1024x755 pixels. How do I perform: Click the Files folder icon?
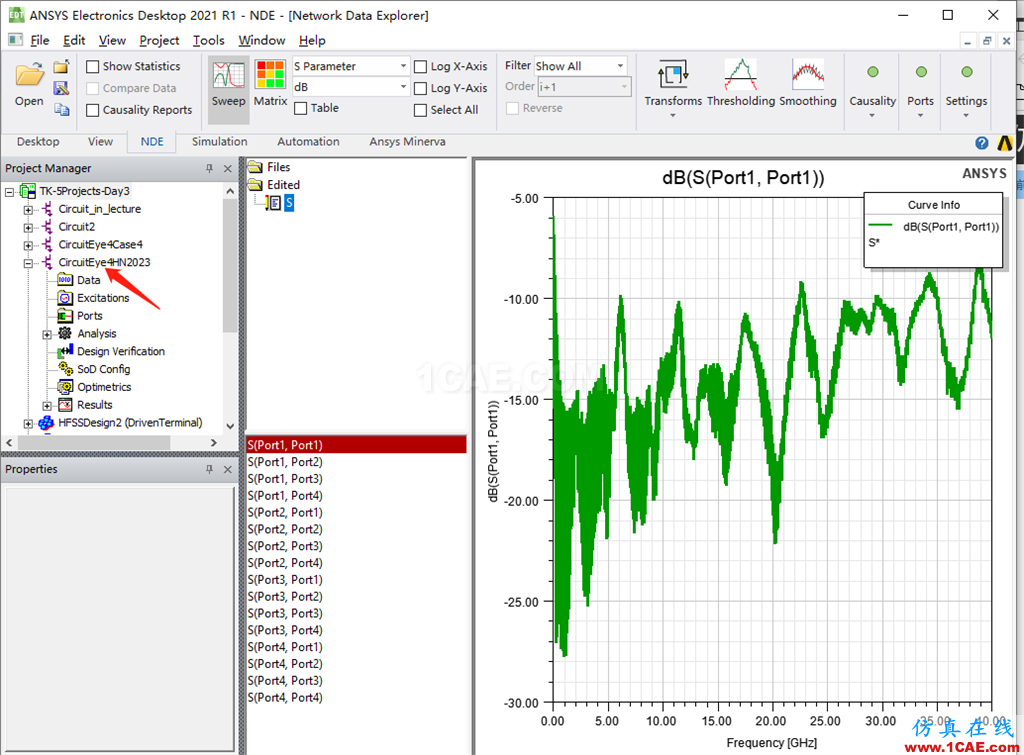[255, 167]
